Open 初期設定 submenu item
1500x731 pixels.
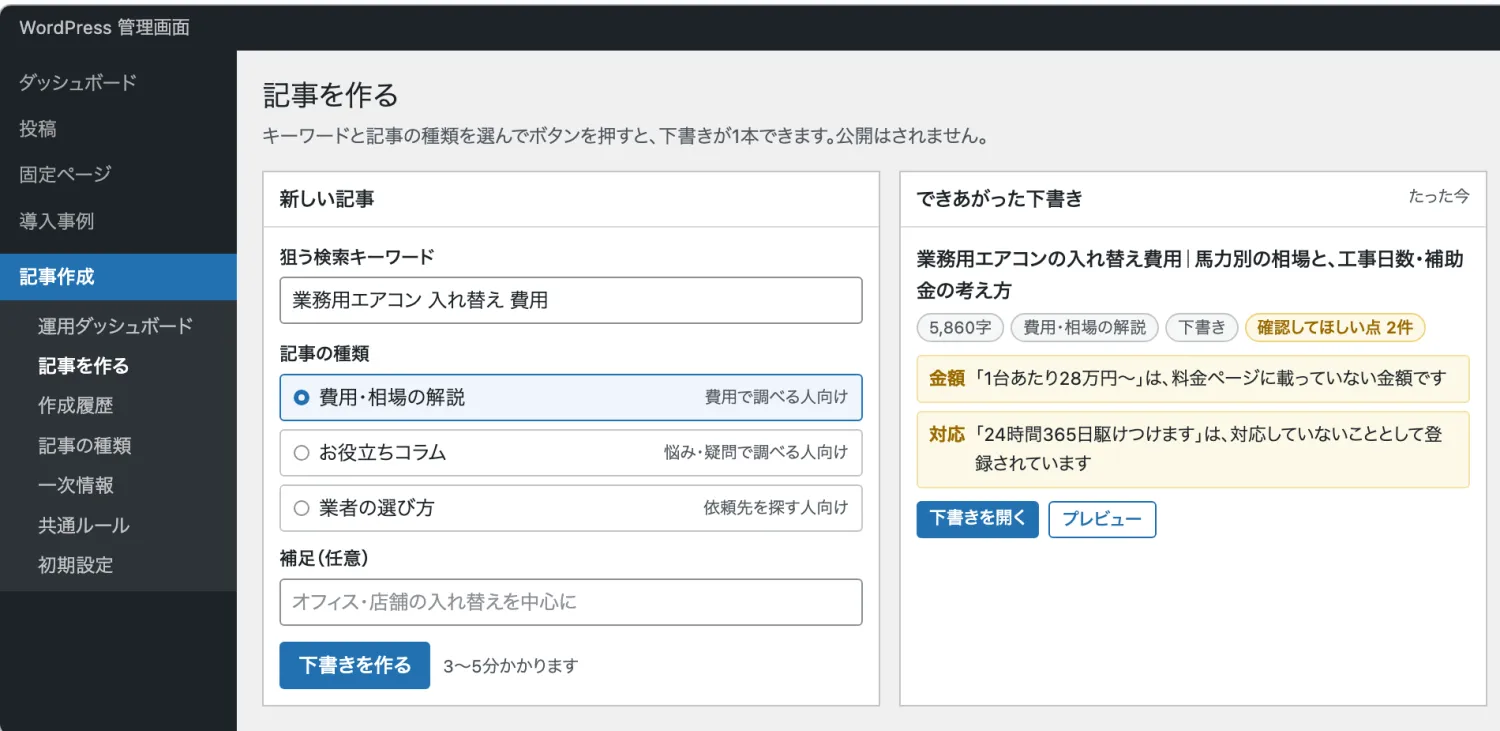tap(76, 566)
